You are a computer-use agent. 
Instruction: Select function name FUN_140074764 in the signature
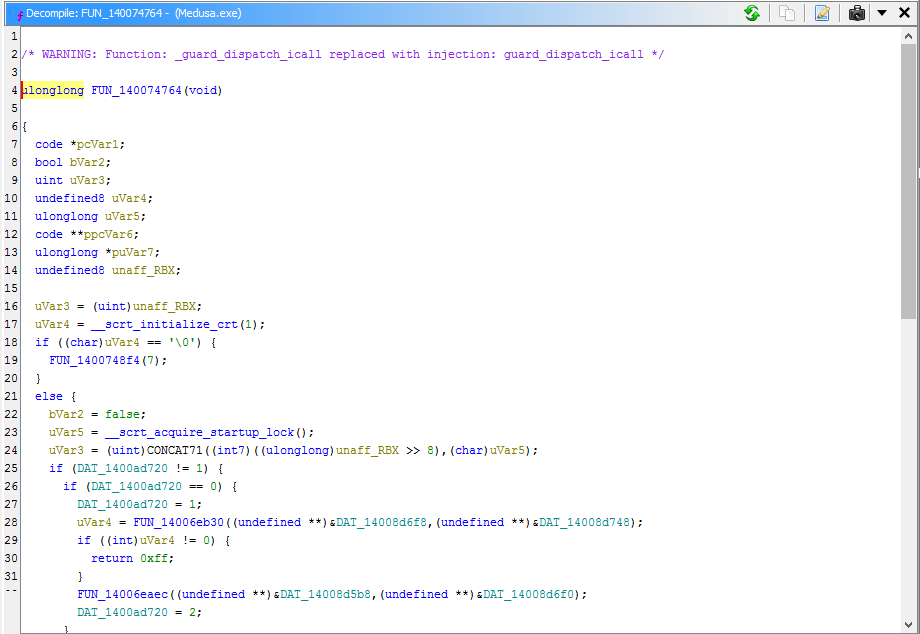pos(136,90)
